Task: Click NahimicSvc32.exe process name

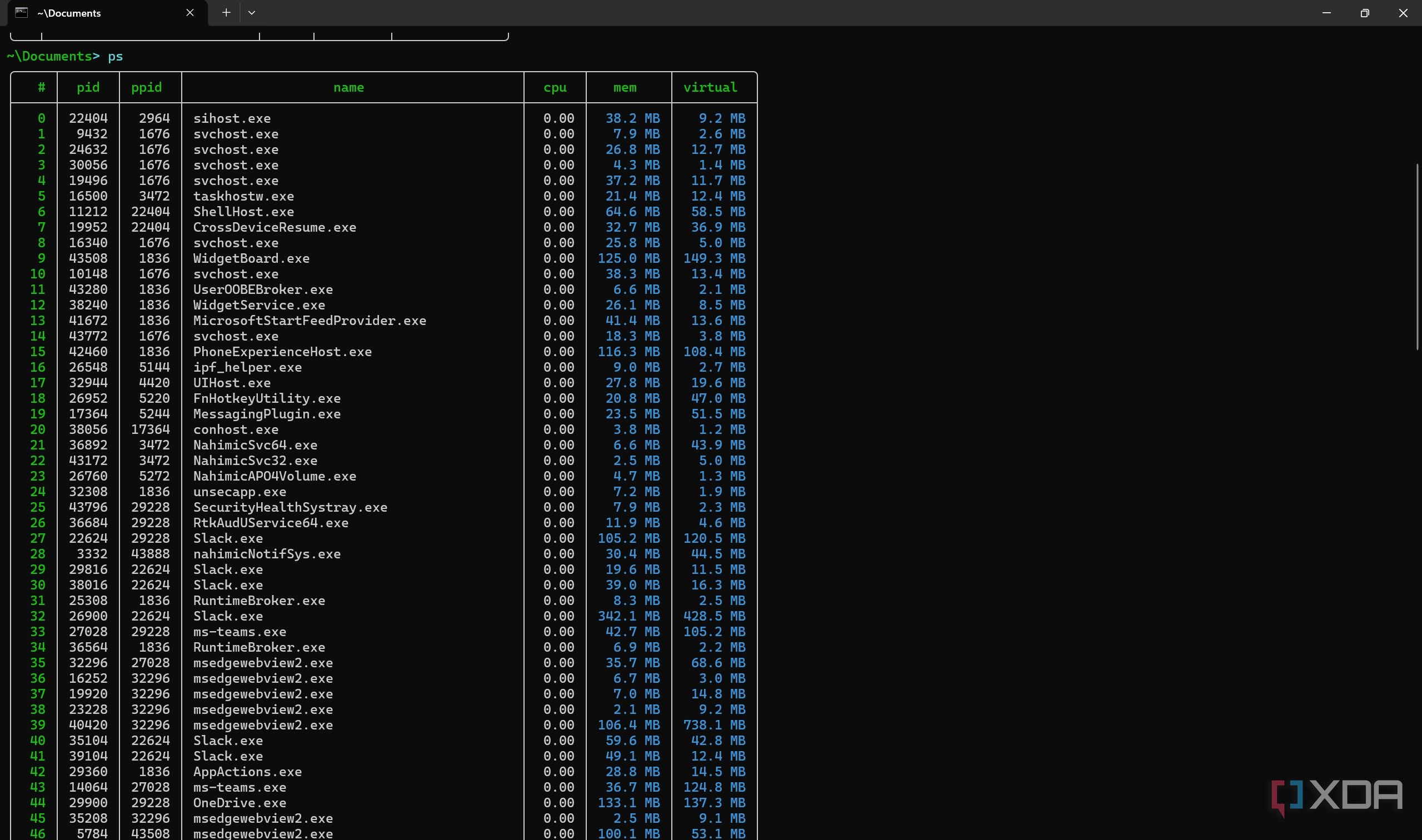Action: [x=255, y=461]
